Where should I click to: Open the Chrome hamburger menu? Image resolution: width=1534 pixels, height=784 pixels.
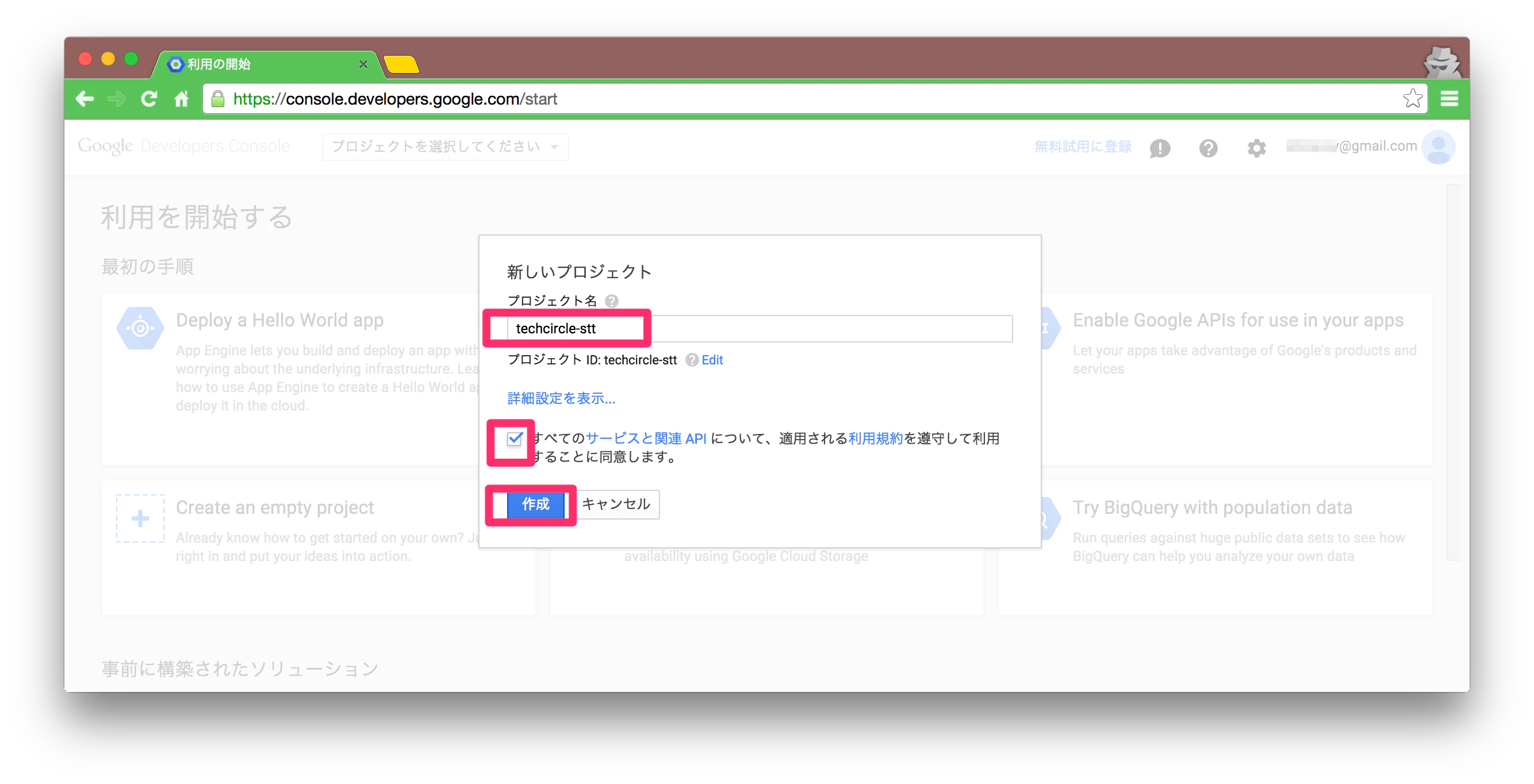tap(1449, 99)
